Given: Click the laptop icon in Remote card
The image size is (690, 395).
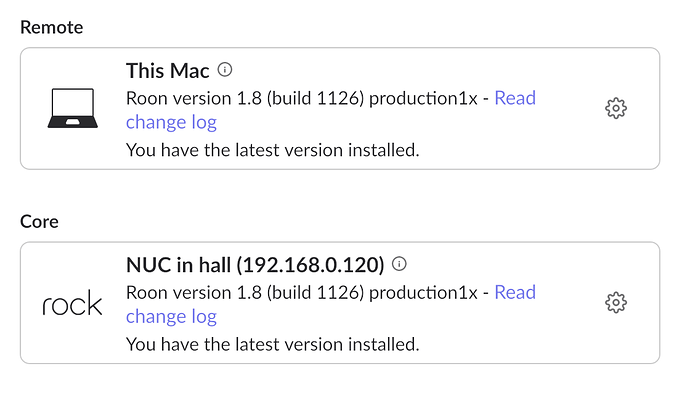Looking at the screenshot, I should (73, 108).
